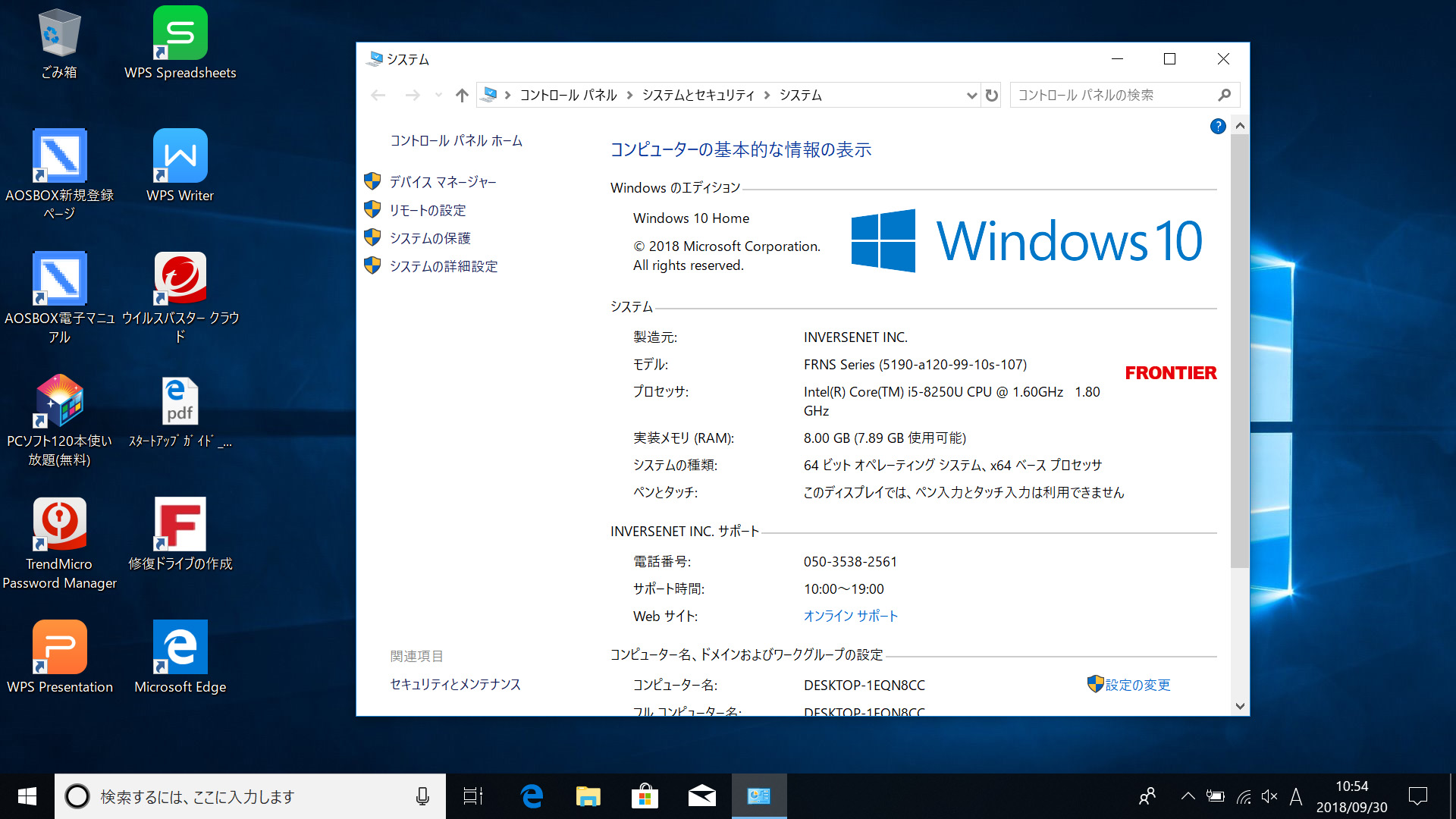
Task: Open the ごみ箱 Recycle Bin
Action: [x=60, y=33]
